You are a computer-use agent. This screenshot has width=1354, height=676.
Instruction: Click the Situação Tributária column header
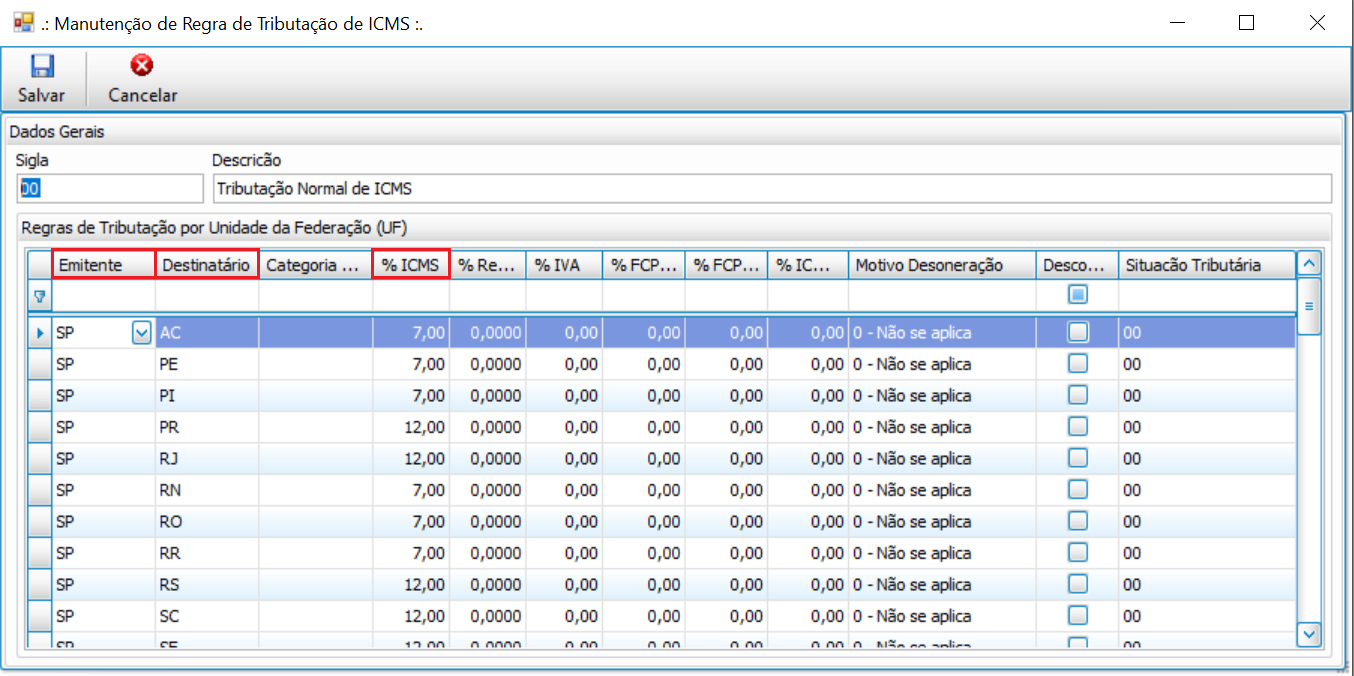[x=1207, y=265]
